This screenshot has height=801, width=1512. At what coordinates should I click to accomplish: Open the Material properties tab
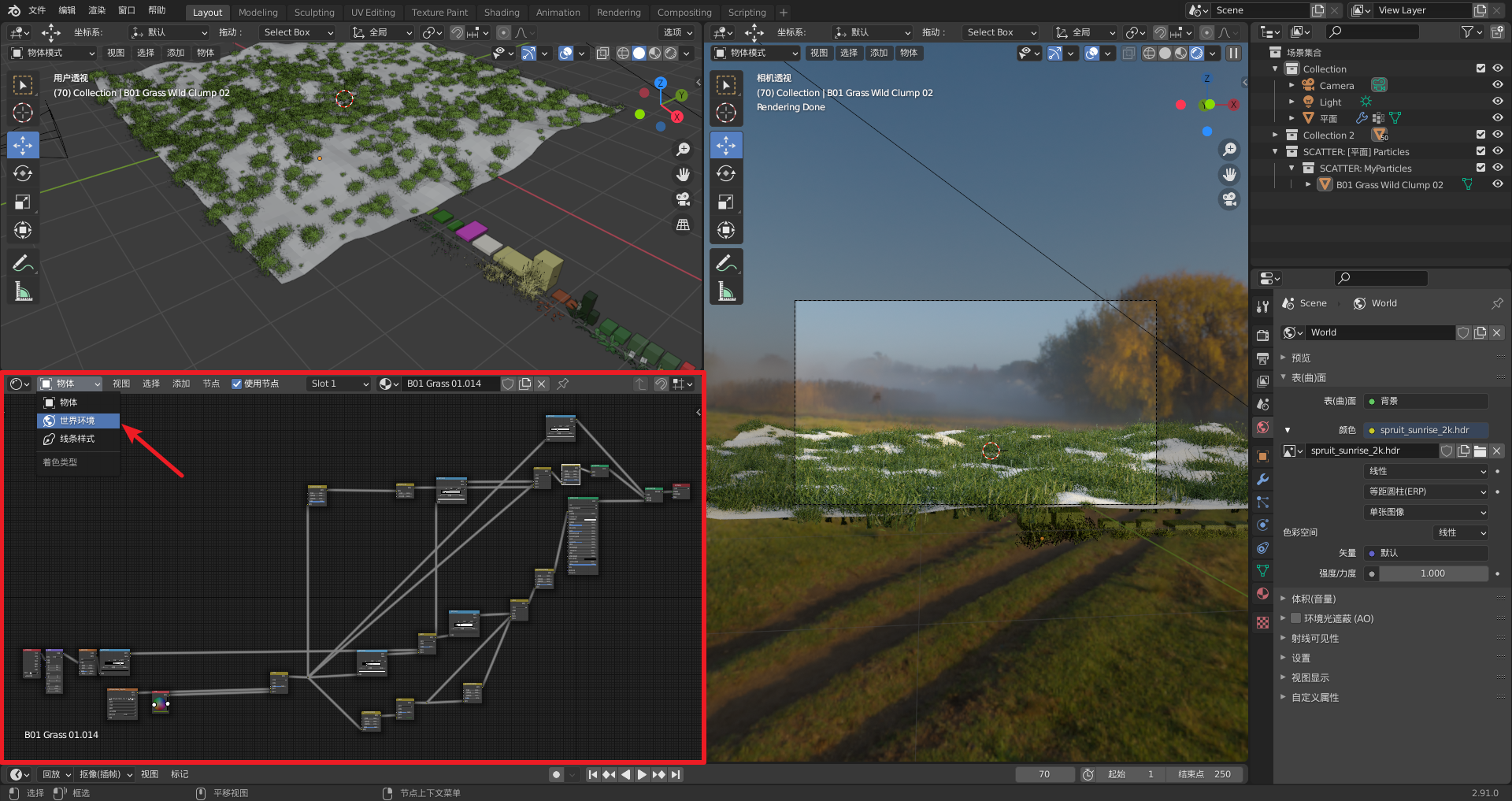click(1262, 593)
